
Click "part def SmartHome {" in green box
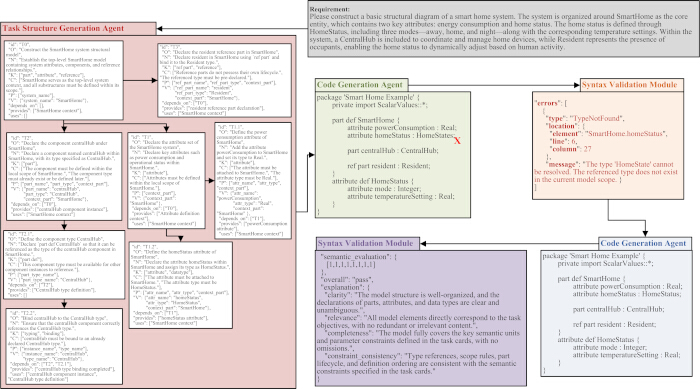pos(366,120)
